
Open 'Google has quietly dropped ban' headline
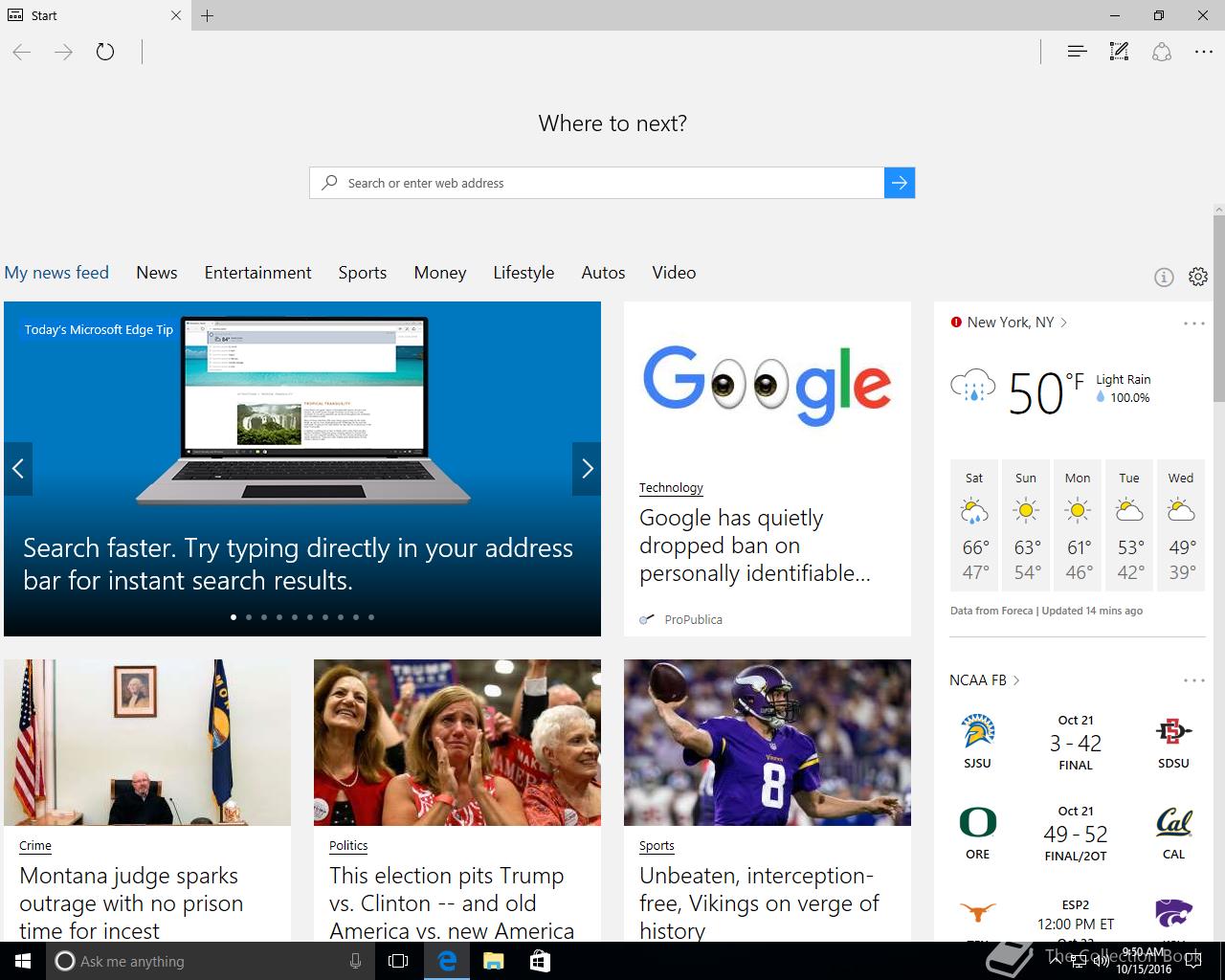755,546
